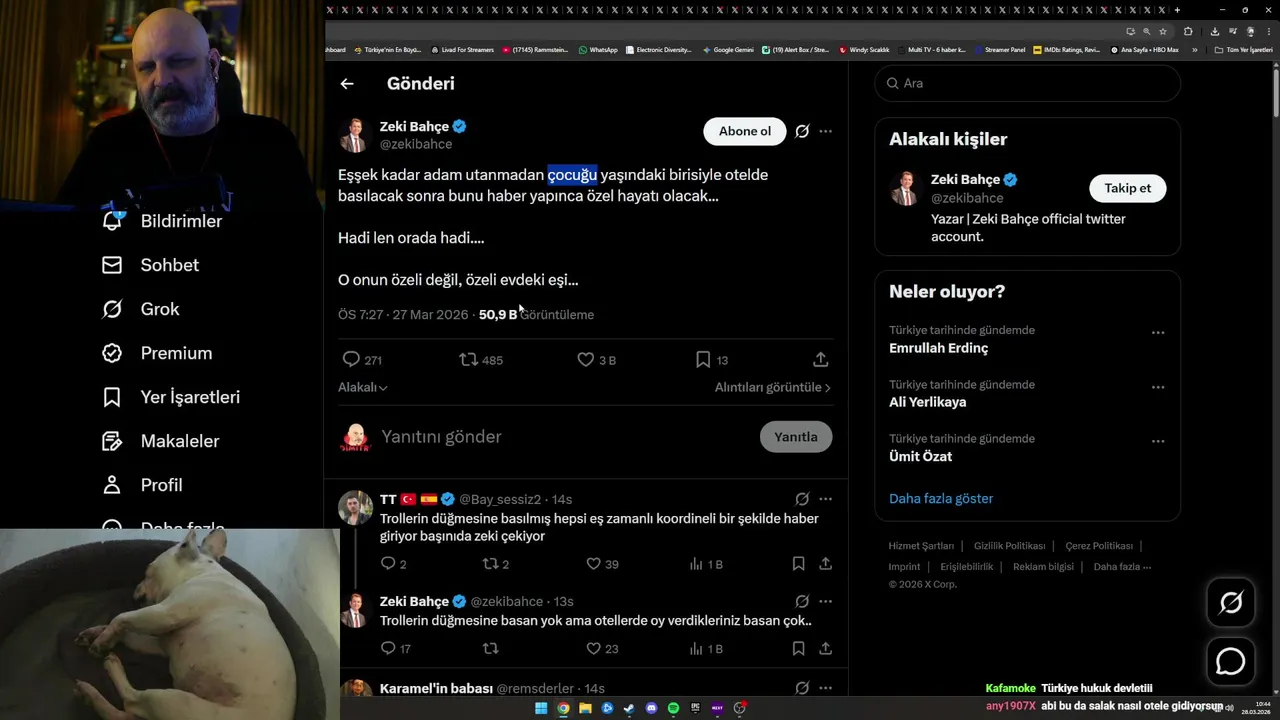
Task: Open Grok in the left sidebar
Action: (x=141, y=309)
